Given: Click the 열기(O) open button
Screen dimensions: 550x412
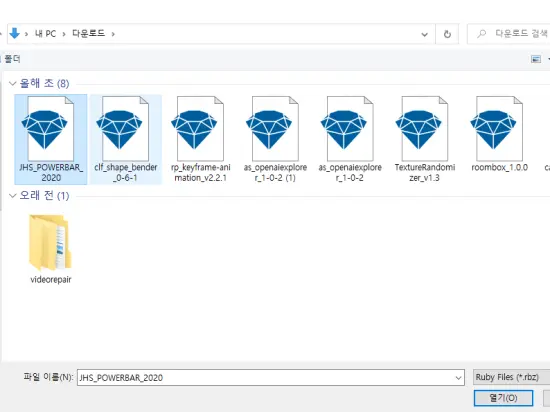Looking at the screenshot, I should pyautogui.click(x=503, y=398).
